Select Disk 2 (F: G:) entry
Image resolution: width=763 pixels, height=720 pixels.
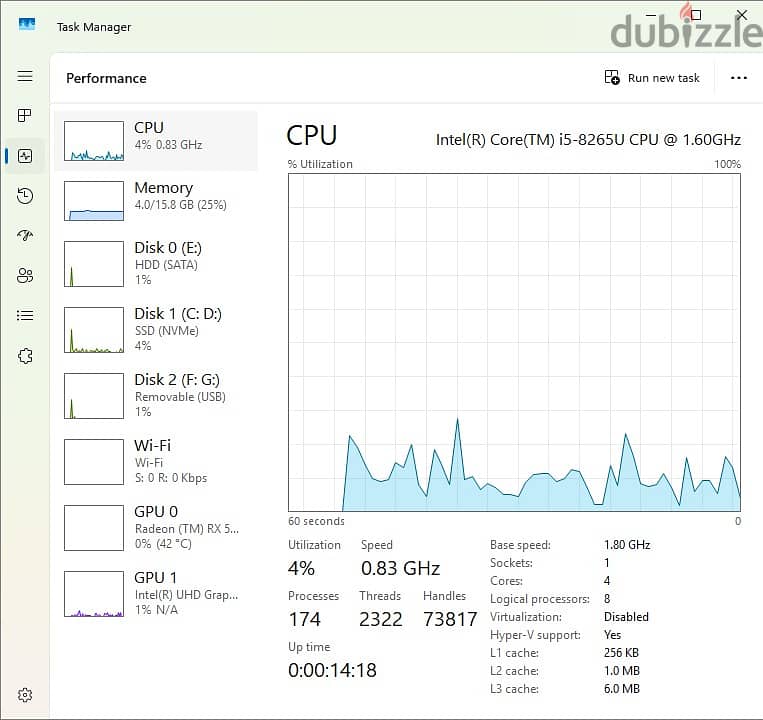[156, 396]
